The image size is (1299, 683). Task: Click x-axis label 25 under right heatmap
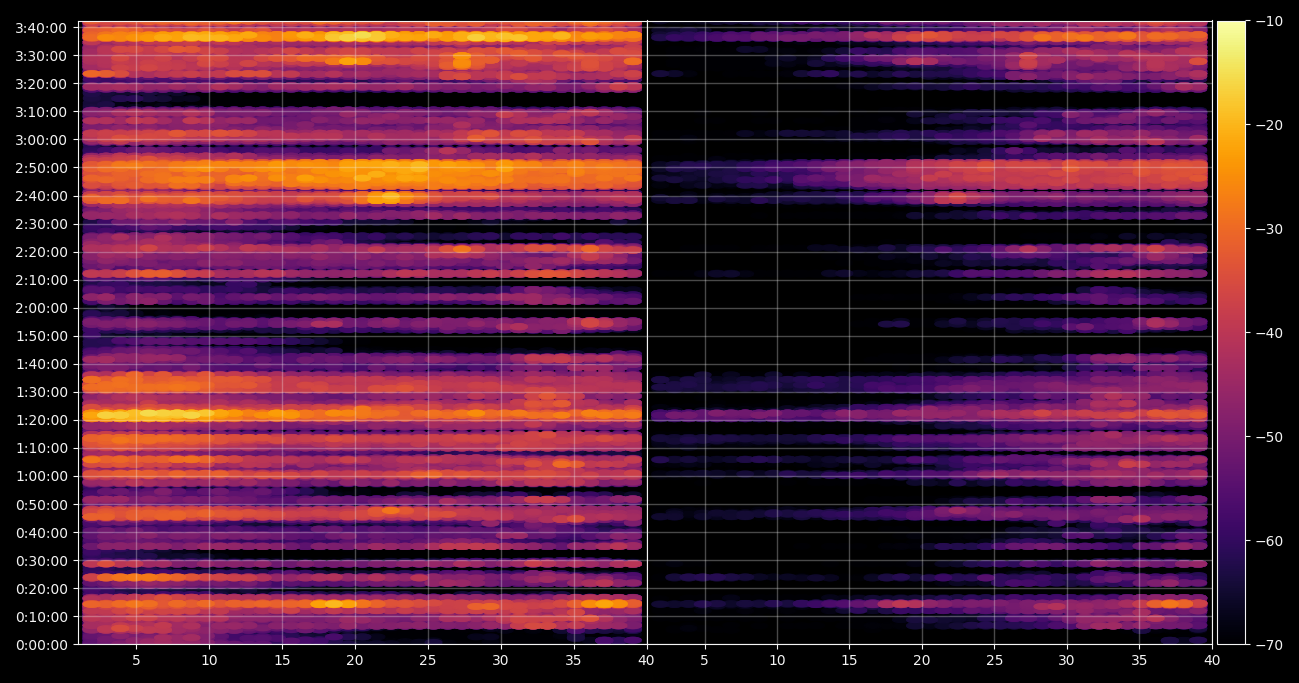point(995,660)
